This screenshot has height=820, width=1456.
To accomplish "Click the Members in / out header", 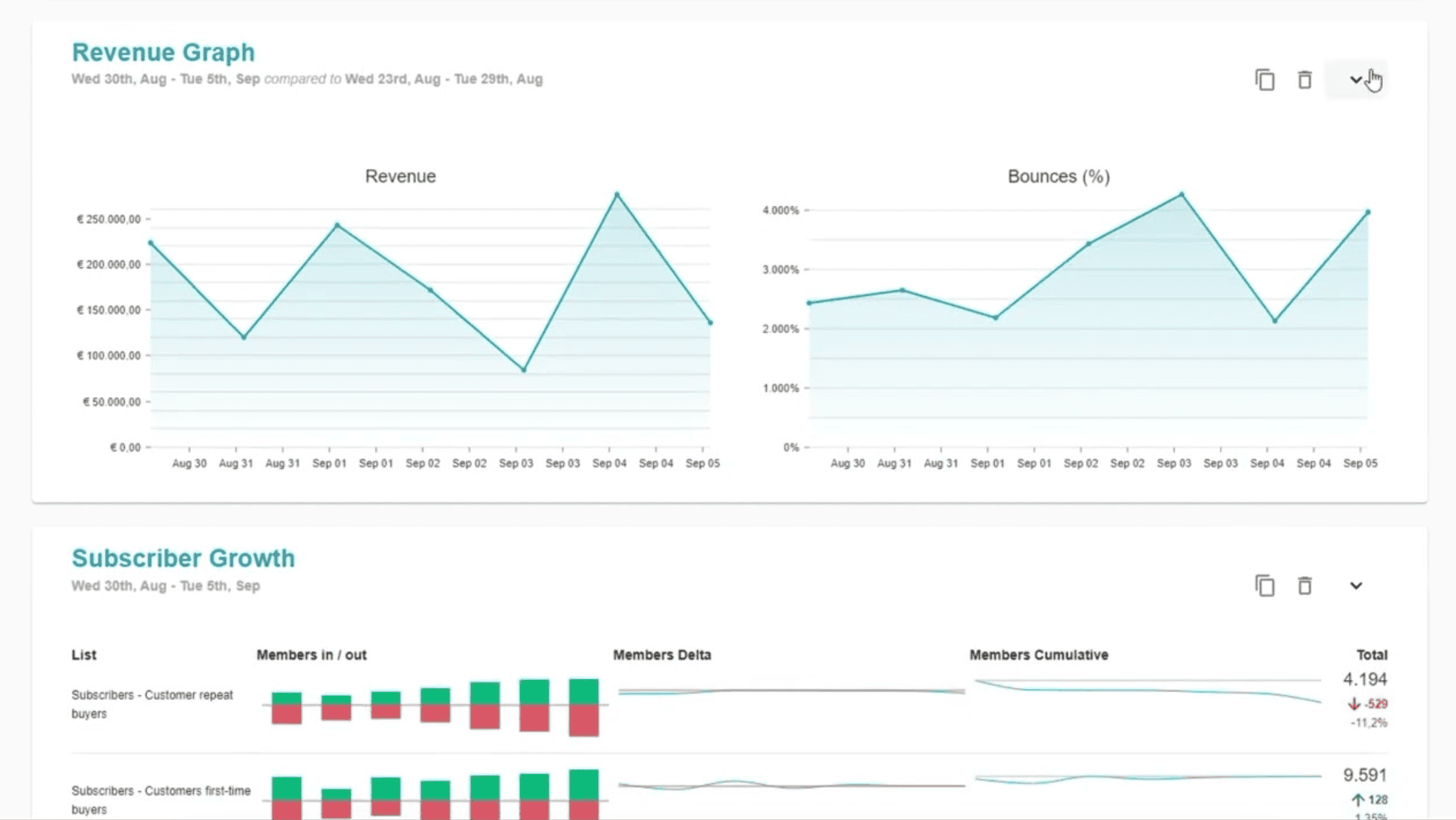I will pos(311,655).
